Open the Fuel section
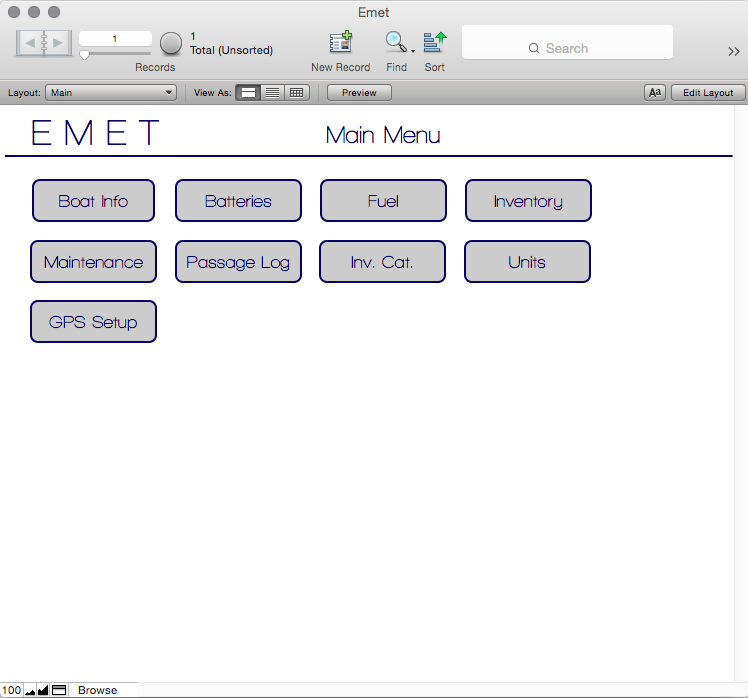Viewport: 748px width, 698px height. 384,201
